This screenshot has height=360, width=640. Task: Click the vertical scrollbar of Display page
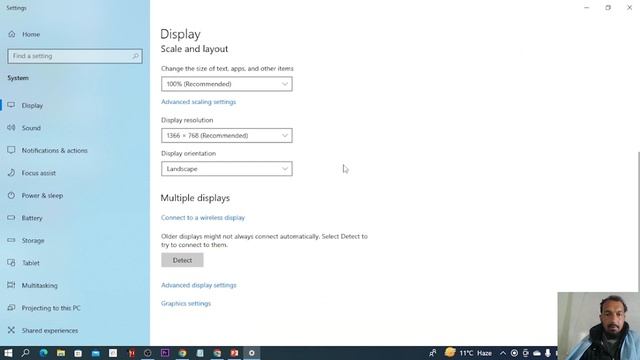click(x=638, y=221)
